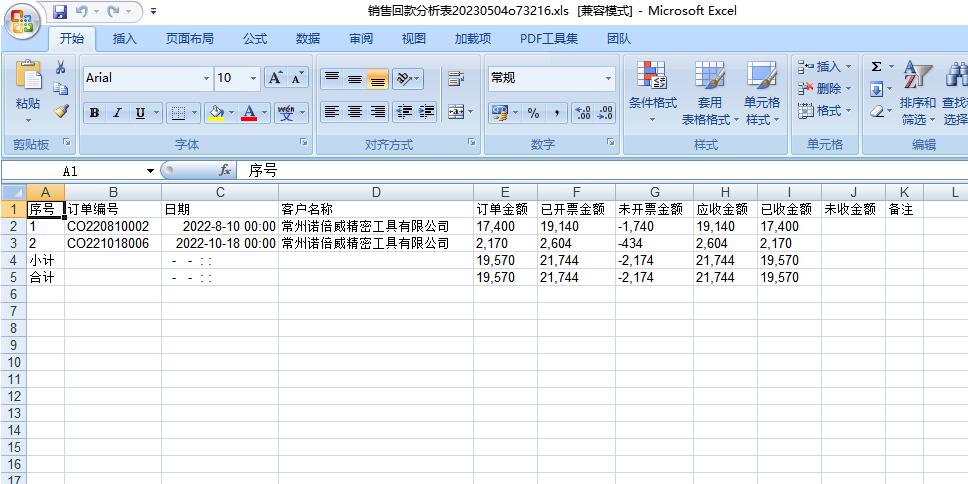Click the Percent Style icon
This screenshot has width=968, height=484.
(x=533, y=113)
